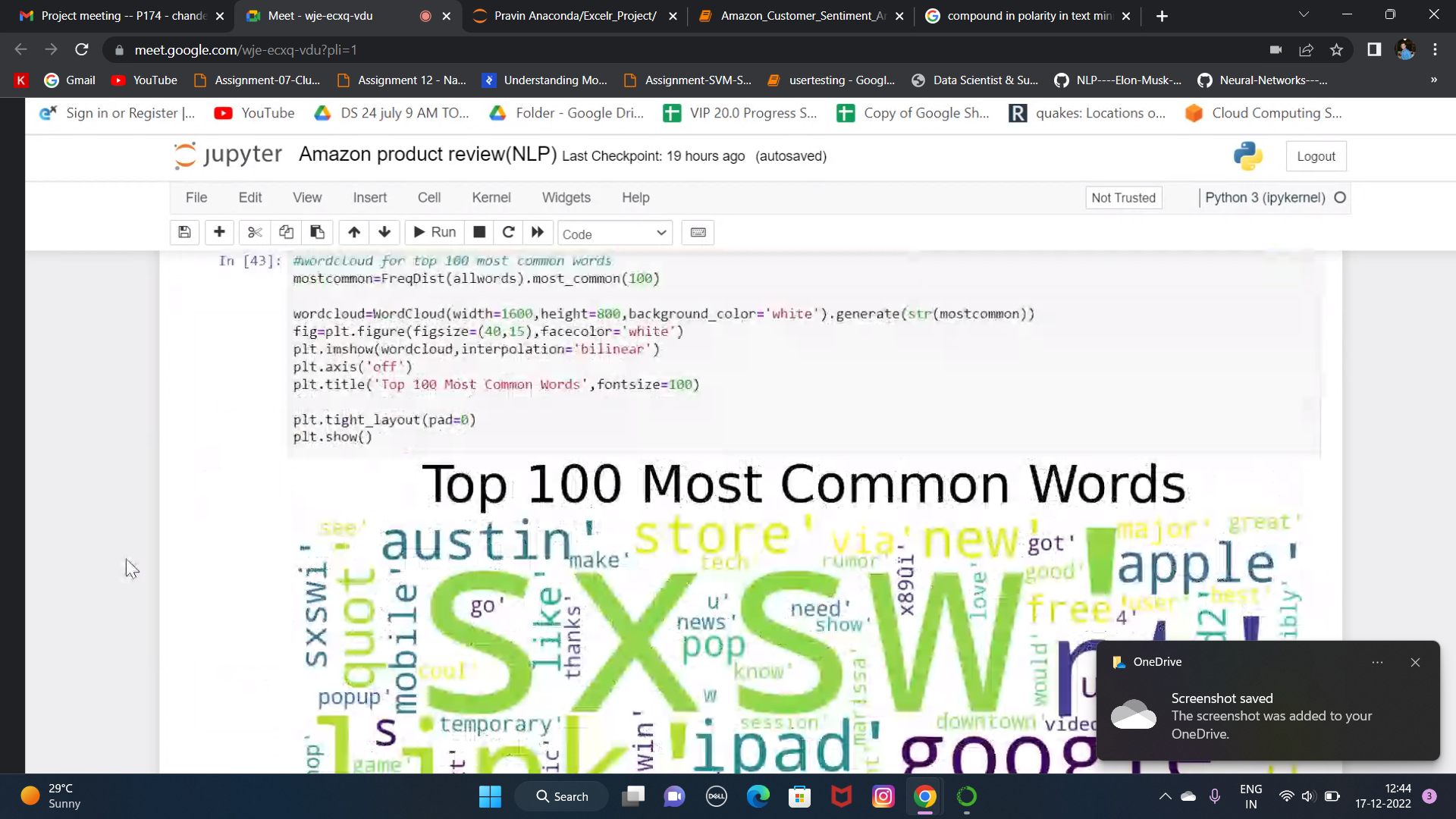Cut selected cells with the scissors icon
This screenshot has height=819, width=1456.
point(255,232)
